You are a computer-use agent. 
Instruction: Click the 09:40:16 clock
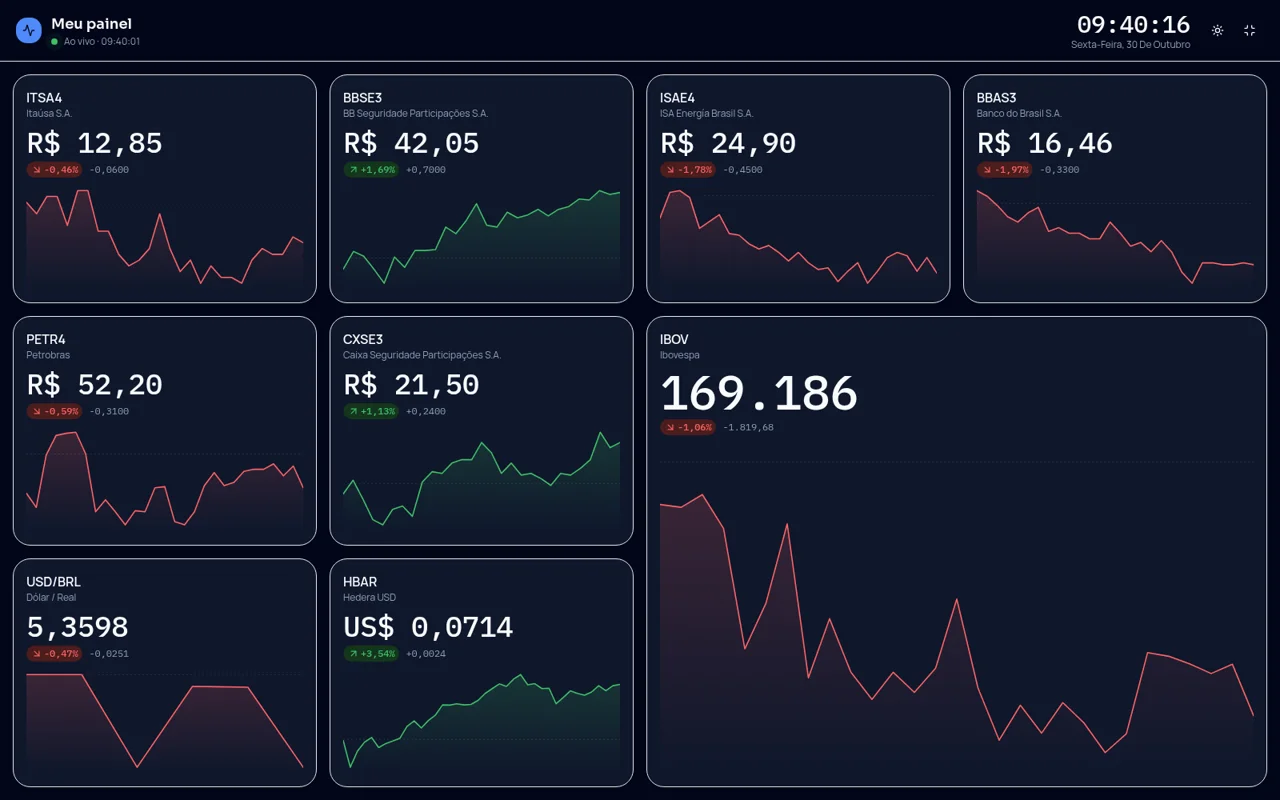click(x=1133, y=25)
